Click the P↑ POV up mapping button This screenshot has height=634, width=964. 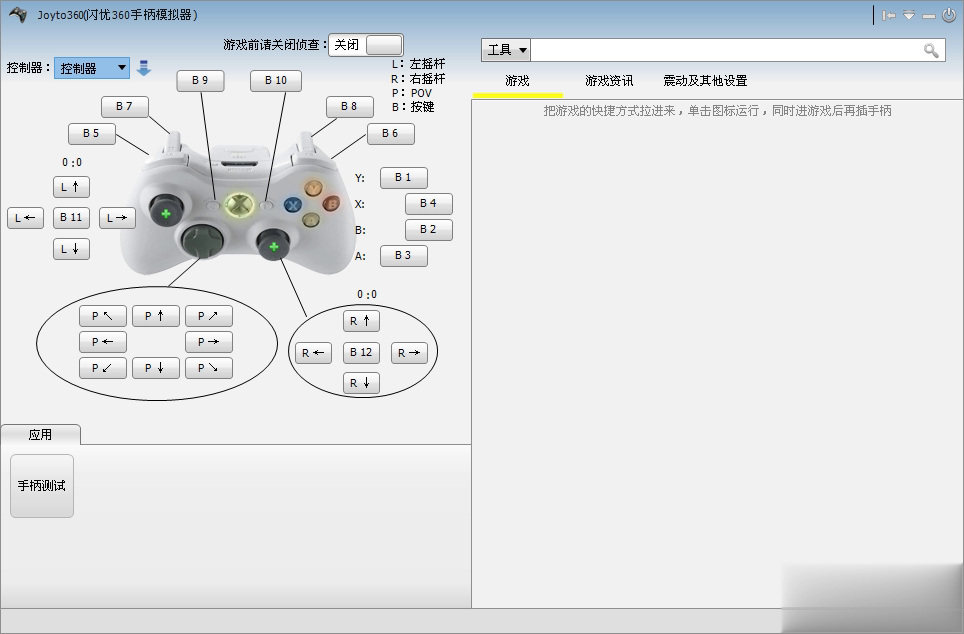tap(156, 315)
